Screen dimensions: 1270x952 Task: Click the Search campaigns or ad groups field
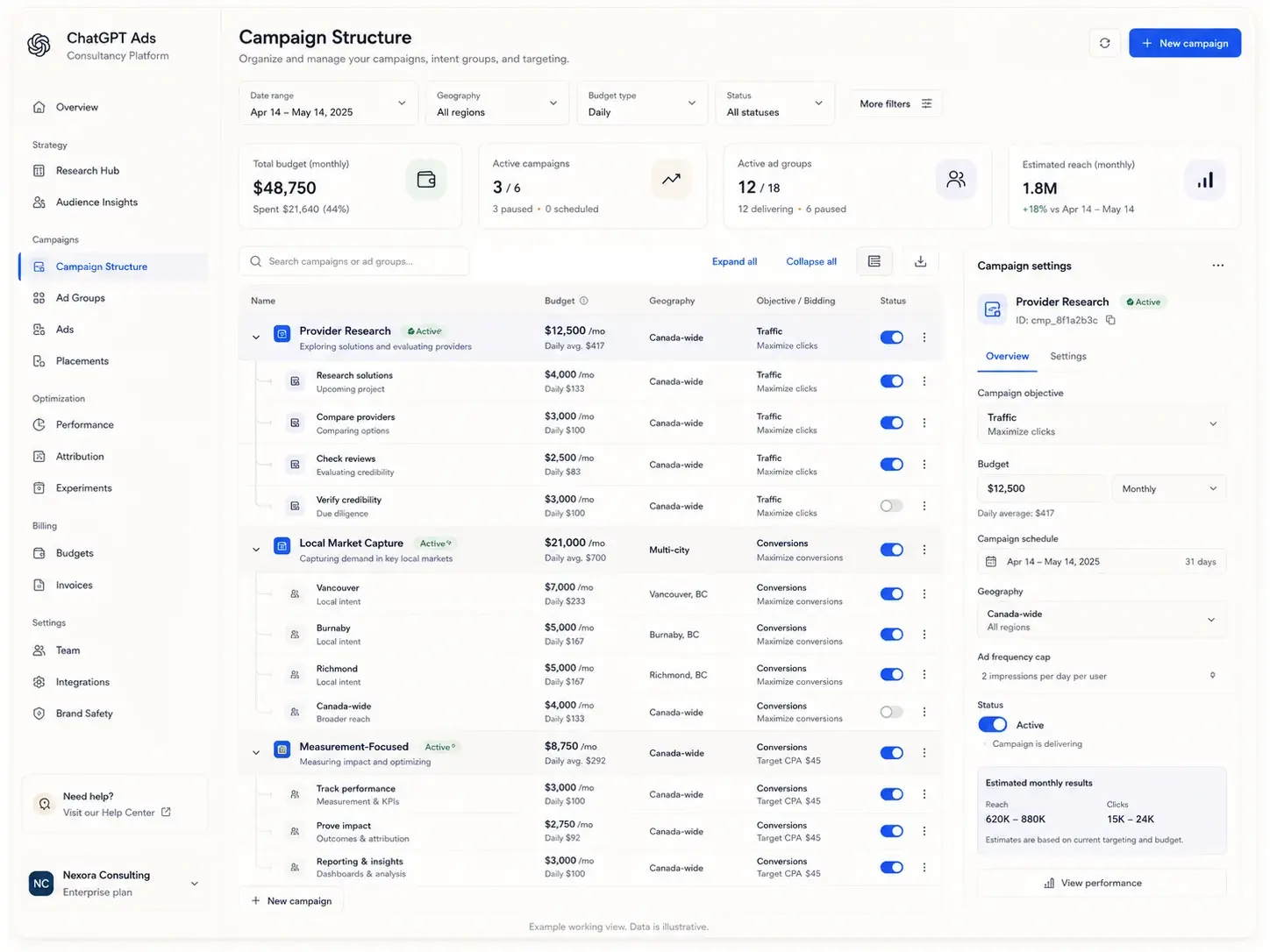coord(354,261)
